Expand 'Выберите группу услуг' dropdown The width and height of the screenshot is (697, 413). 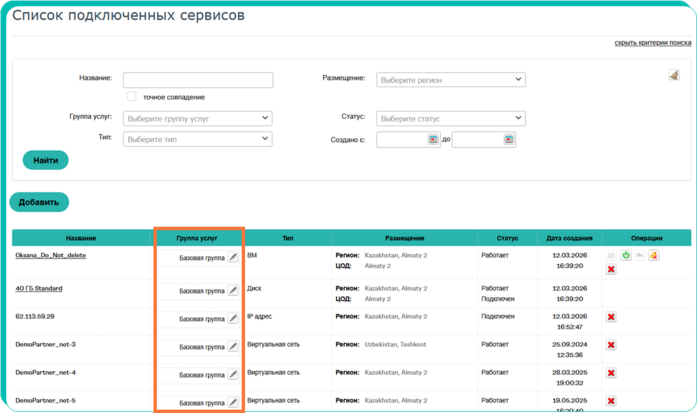click(x=197, y=118)
